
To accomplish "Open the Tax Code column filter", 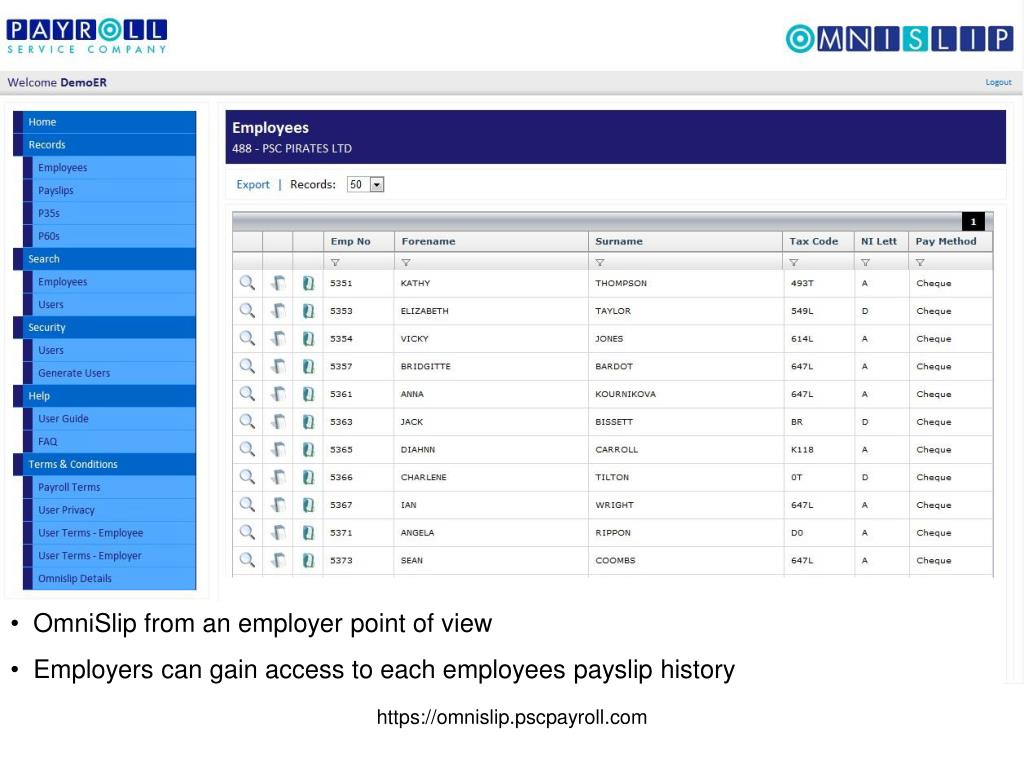I will [793, 263].
